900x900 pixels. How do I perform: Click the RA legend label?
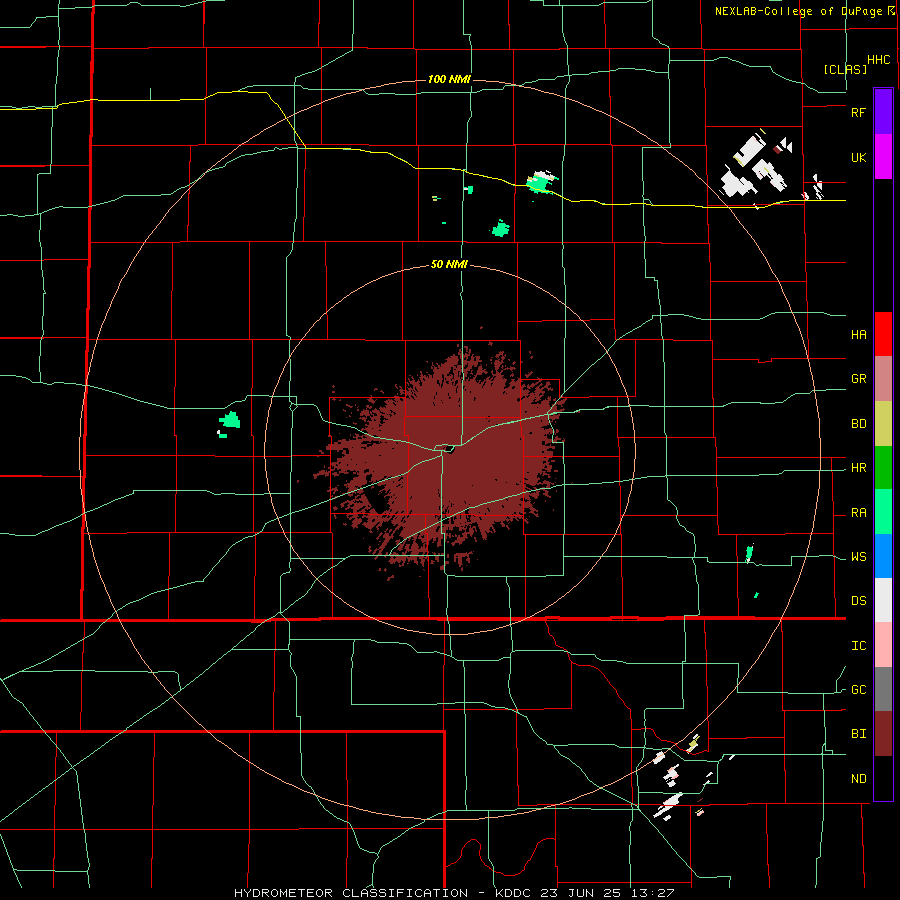858,513
